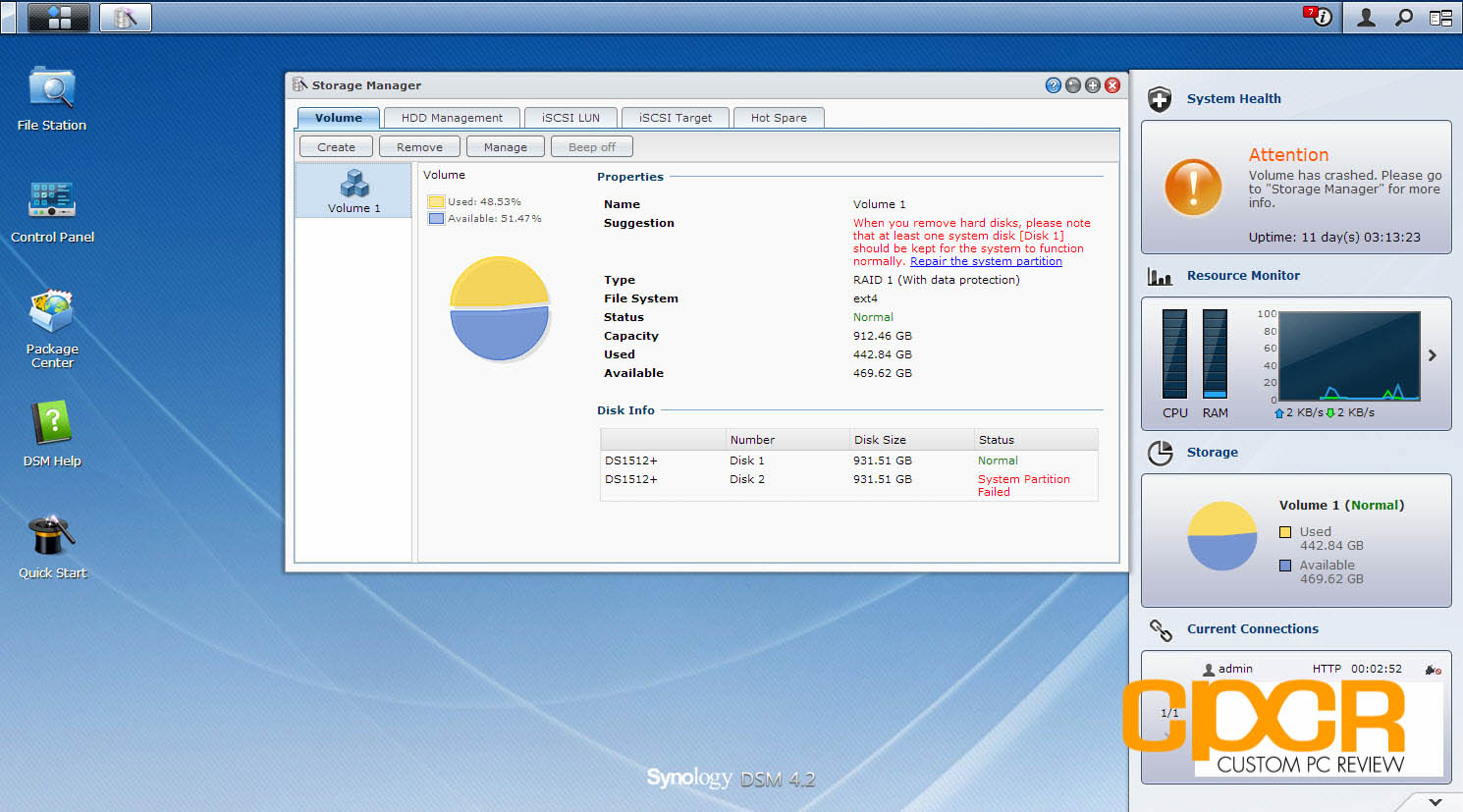The image size is (1463, 812).
Task: Click the ext4 file system value
Action: pos(865,298)
